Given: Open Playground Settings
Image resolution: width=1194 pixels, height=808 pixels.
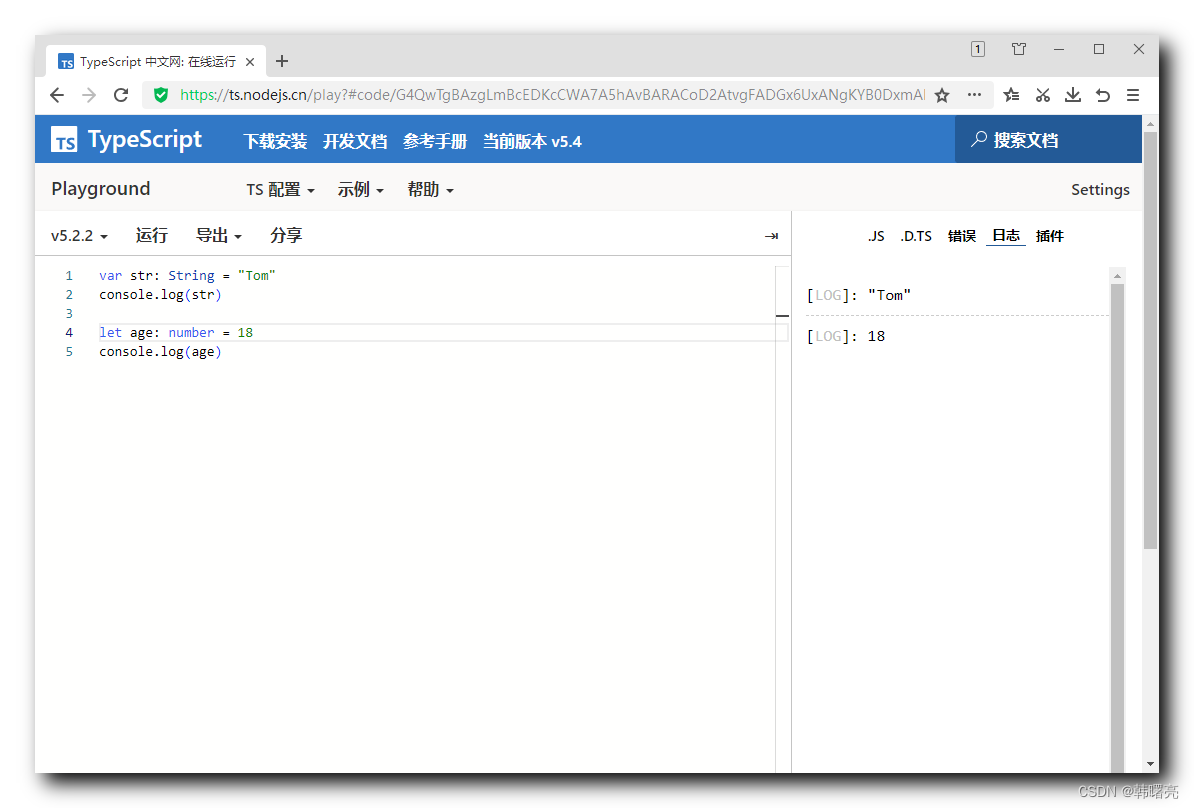Looking at the screenshot, I should click(1100, 189).
